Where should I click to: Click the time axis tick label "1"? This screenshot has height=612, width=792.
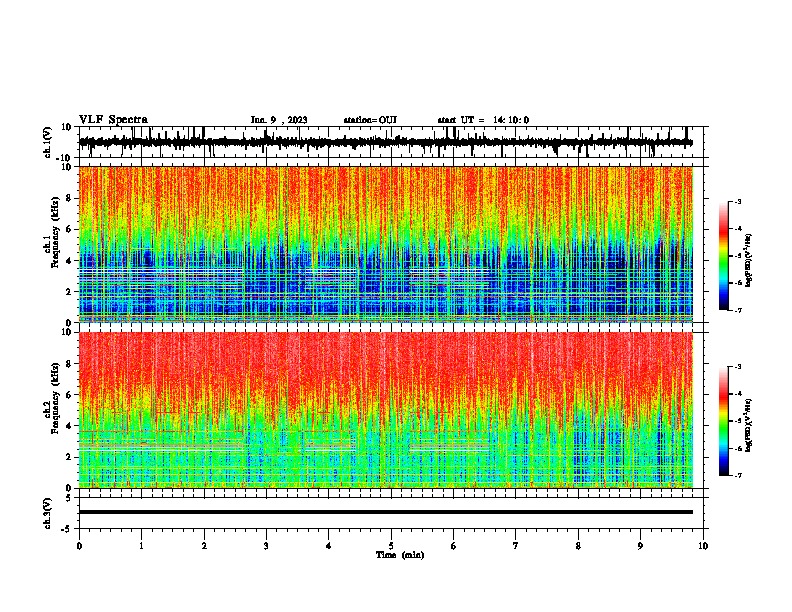[x=141, y=546]
